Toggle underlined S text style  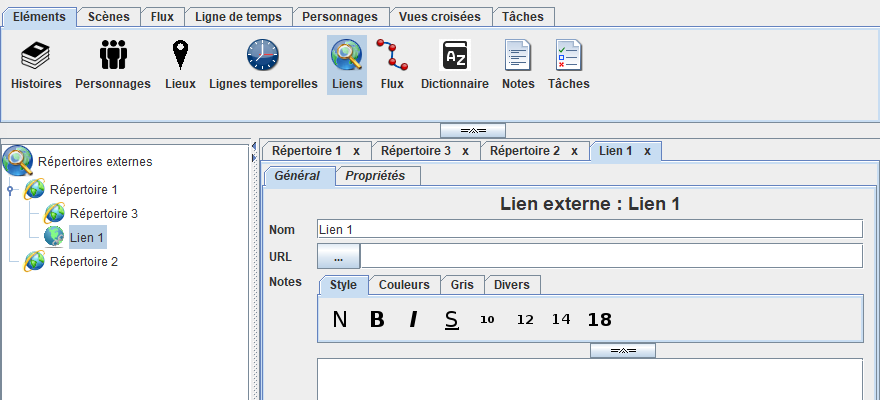coord(451,320)
